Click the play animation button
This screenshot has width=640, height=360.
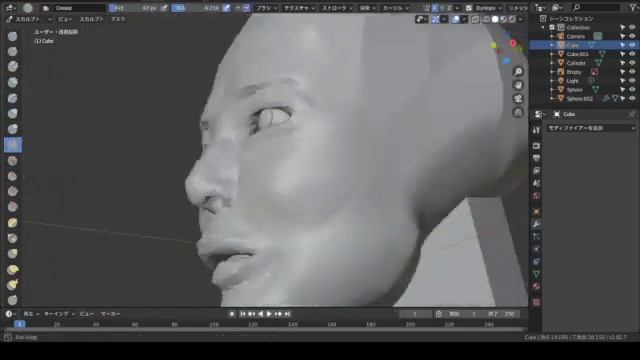tap(269, 314)
